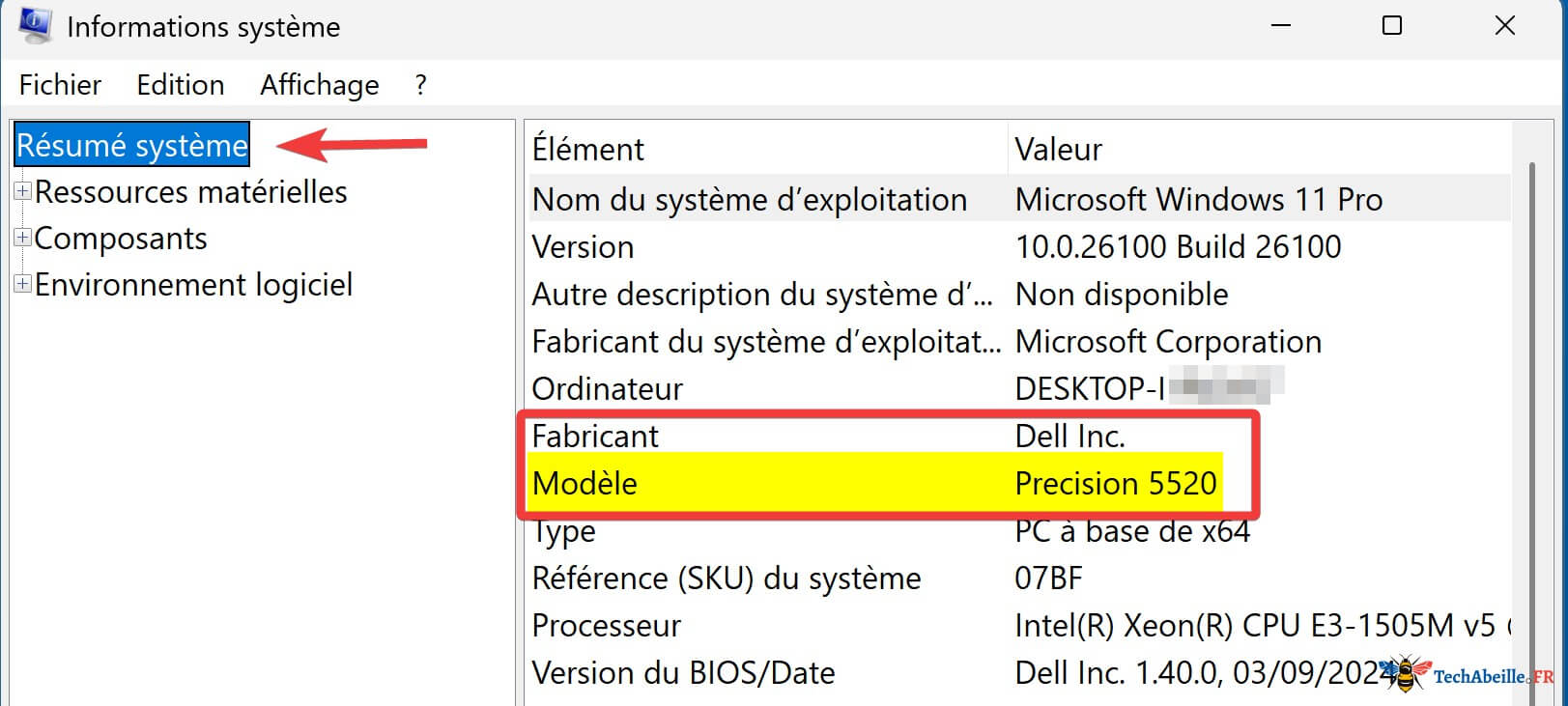The width and height of the screenshot is (1568, 706).
Task: Minimize the Informations système window
Action: pos(1281,25)
